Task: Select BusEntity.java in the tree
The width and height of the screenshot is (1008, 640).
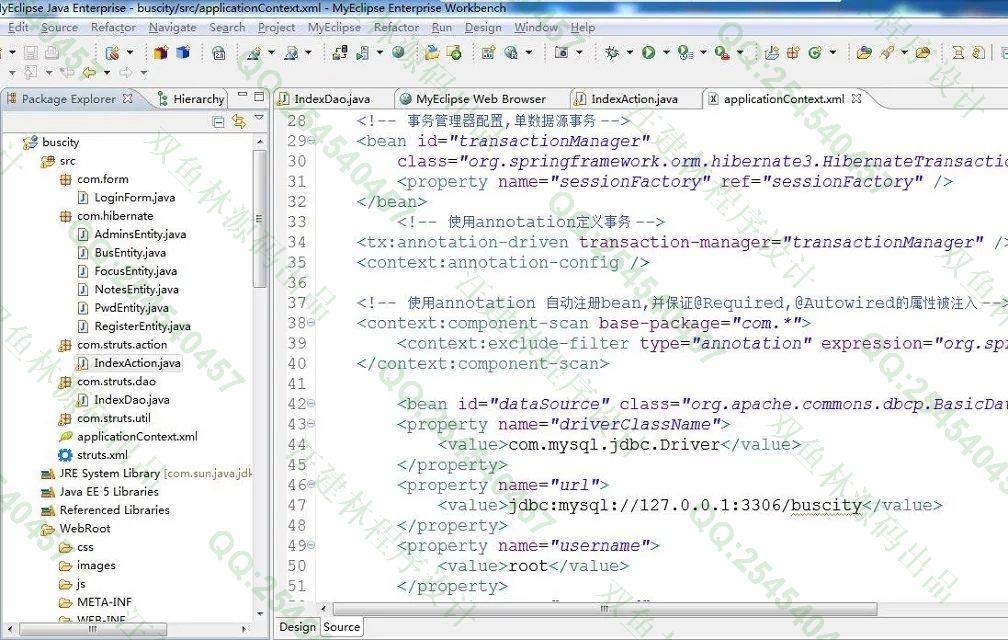Action: pos(130,253)
